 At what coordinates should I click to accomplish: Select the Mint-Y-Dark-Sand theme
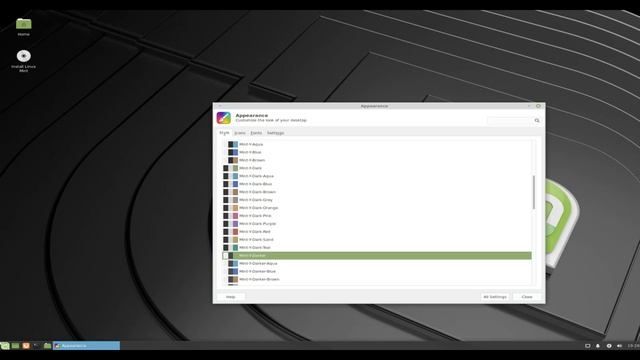pos(377,240)
